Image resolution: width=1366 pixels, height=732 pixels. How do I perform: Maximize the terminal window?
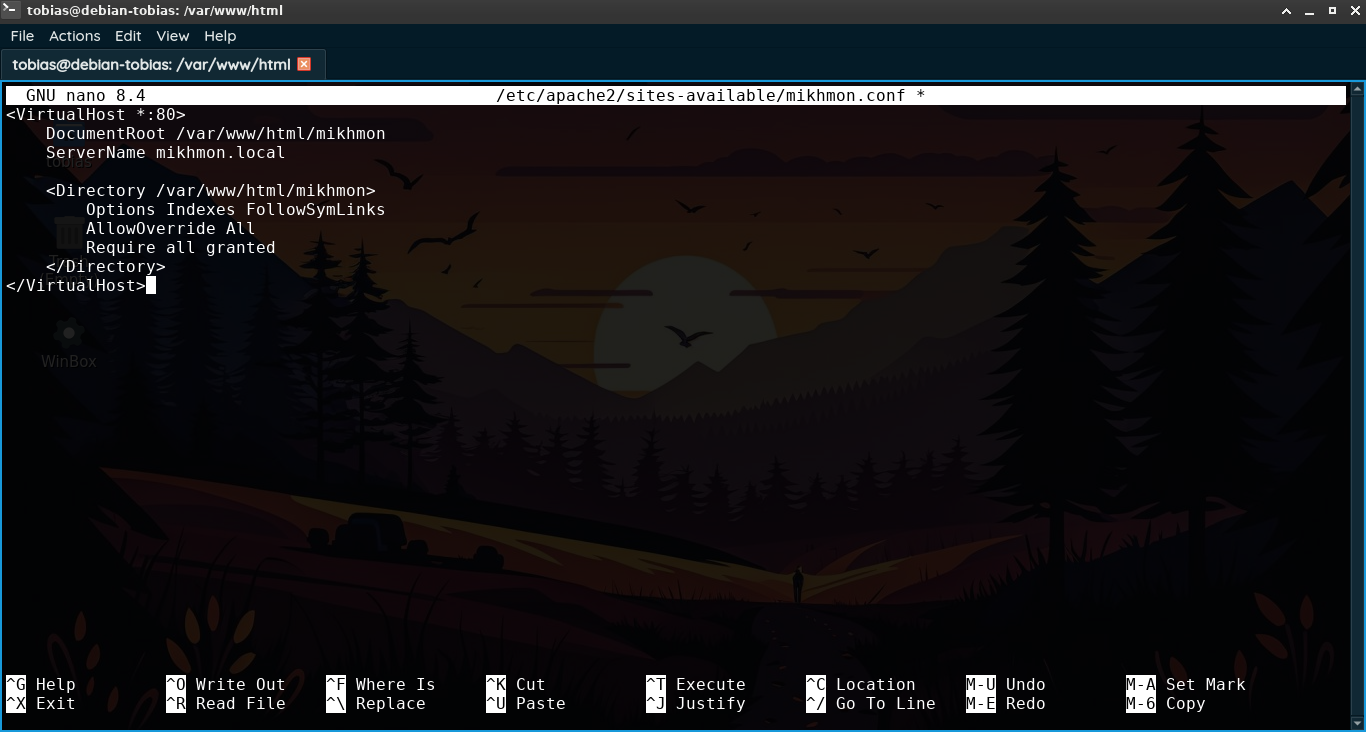[1332, 10]
